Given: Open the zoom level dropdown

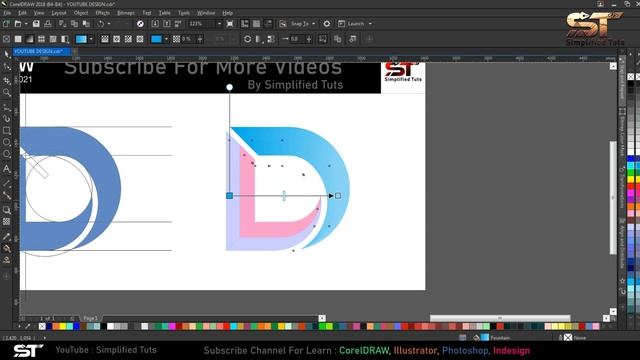Looking at the screenshot, I should click(x=219, y=24).
